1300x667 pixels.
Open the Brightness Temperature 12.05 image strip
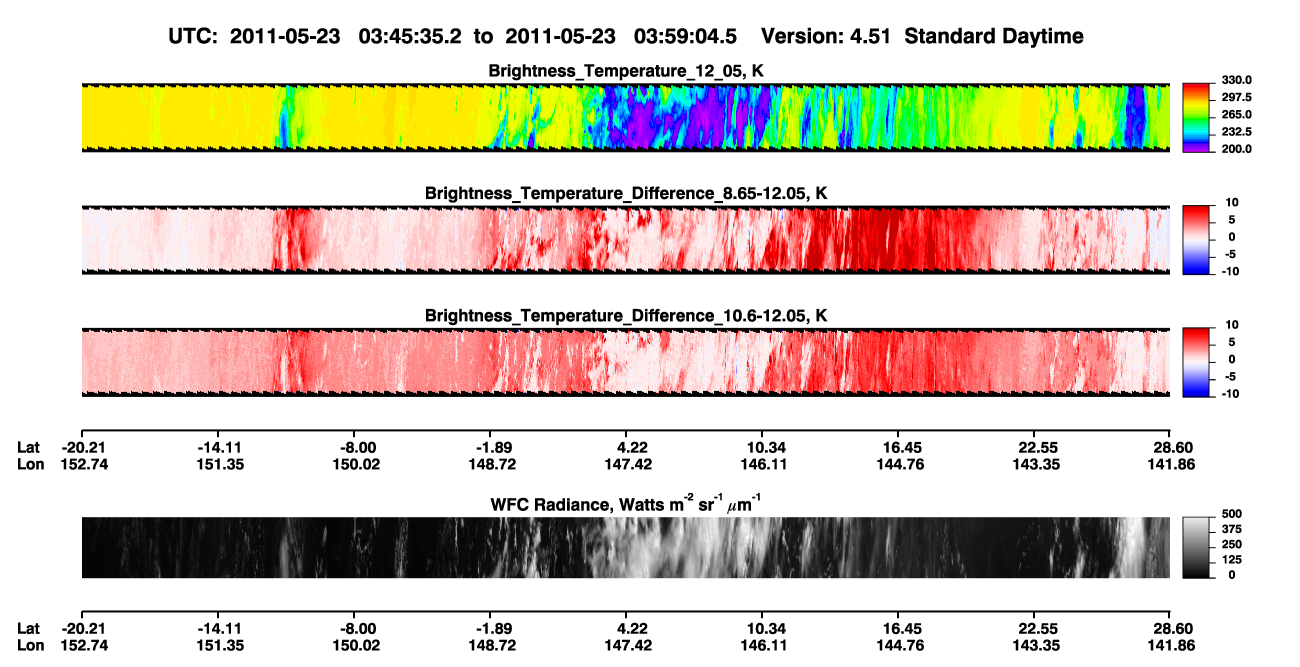625,117
